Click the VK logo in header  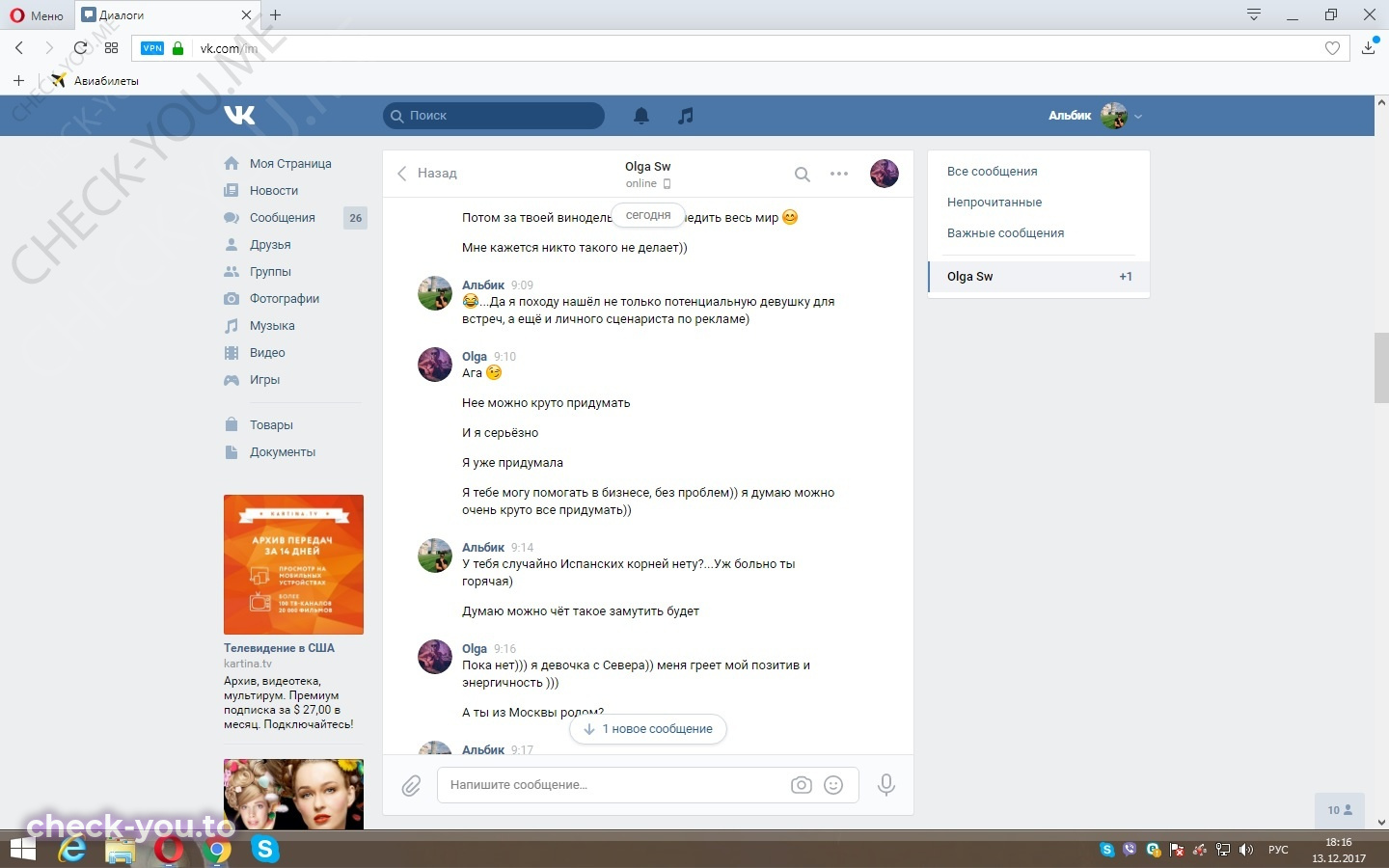coord(240,115)
